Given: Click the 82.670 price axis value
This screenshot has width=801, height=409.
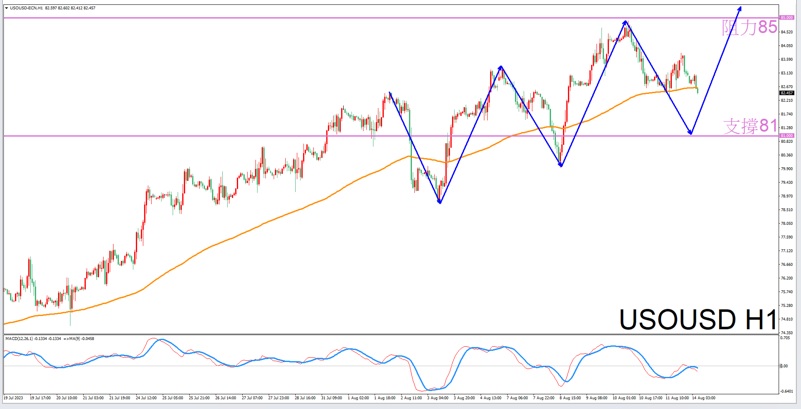Looking at the screenshot, I should pos(786,86).
